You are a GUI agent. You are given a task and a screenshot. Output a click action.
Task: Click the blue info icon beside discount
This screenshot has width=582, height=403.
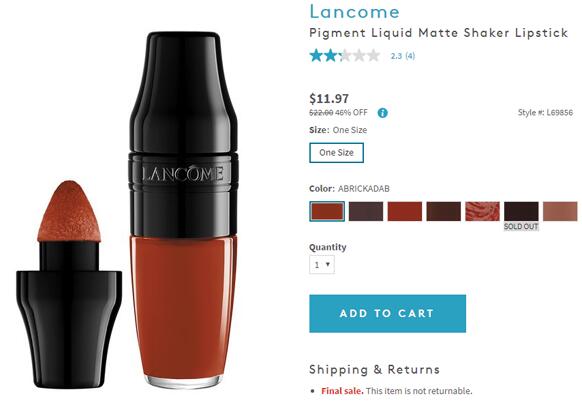coord(382,113)
